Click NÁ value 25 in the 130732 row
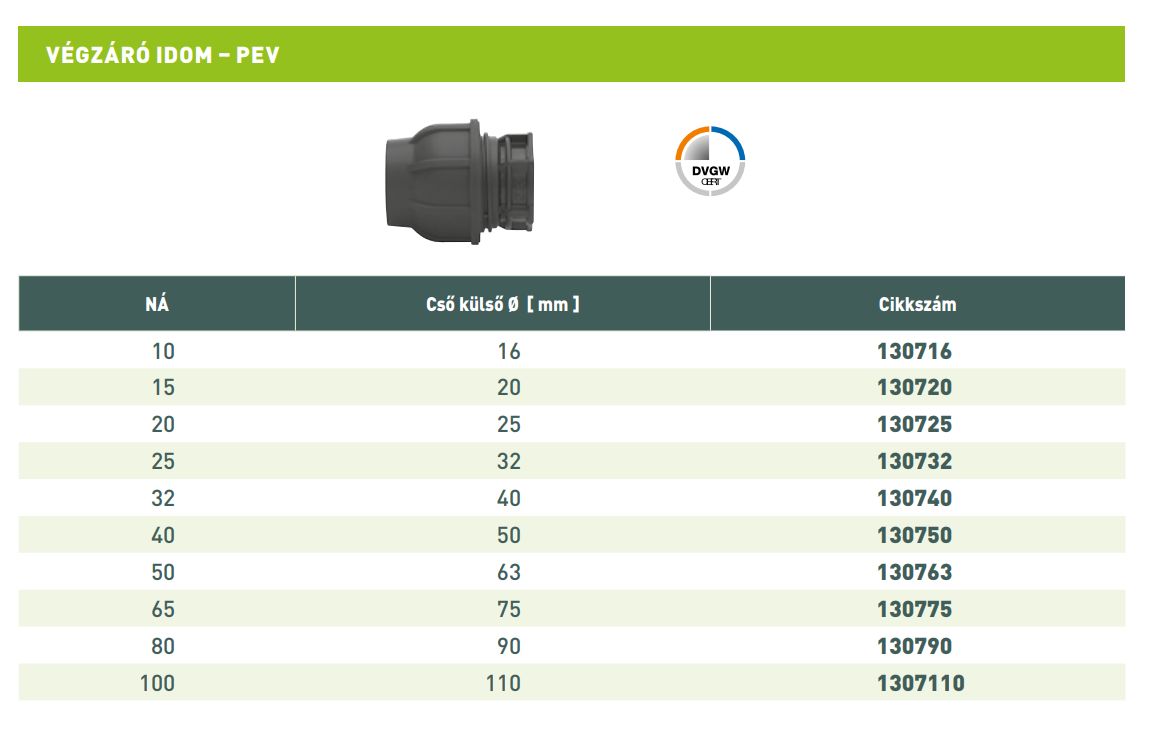 (163, 462)
